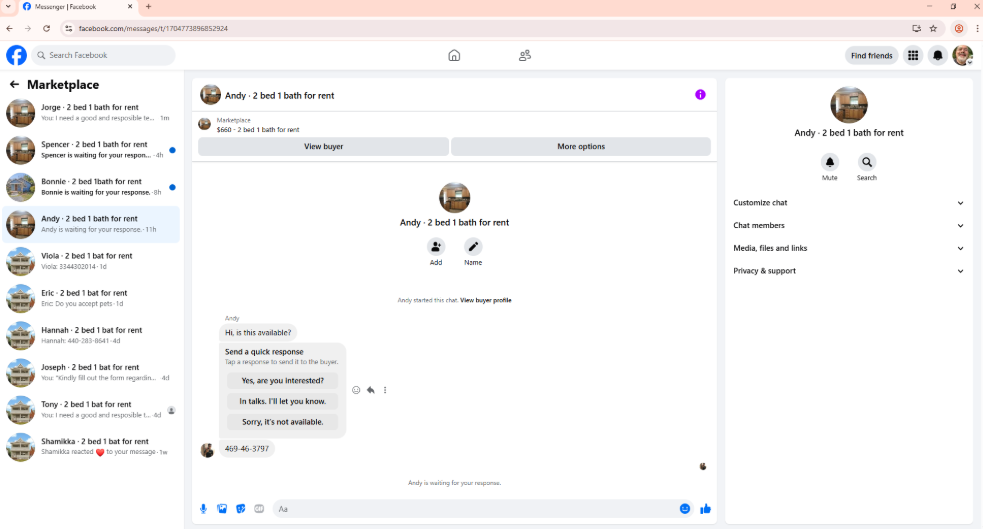React to message with emoji icon
This screenshot has height=529, width=983.
(356, 390)
